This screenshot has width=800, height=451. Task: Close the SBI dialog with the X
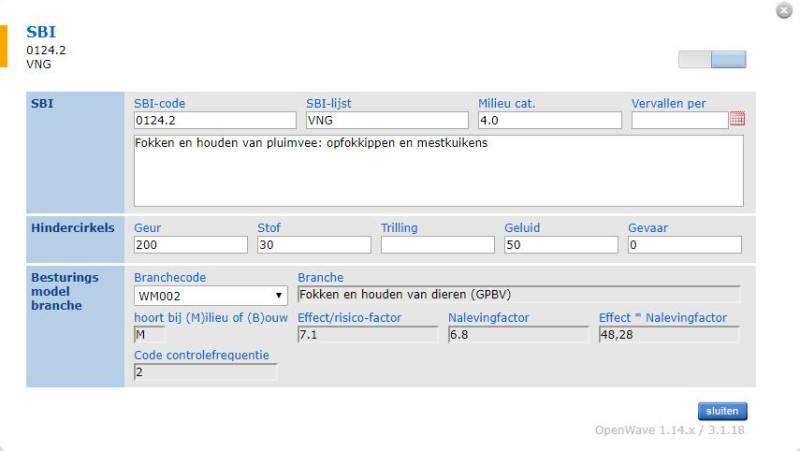point(784,11)
